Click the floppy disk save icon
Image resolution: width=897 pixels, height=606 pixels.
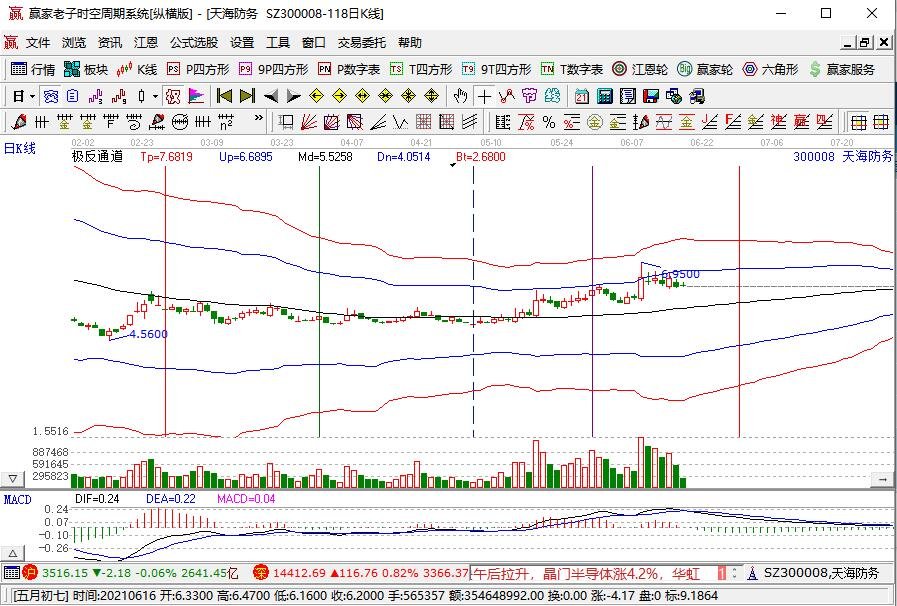click(x=650, y=96)
